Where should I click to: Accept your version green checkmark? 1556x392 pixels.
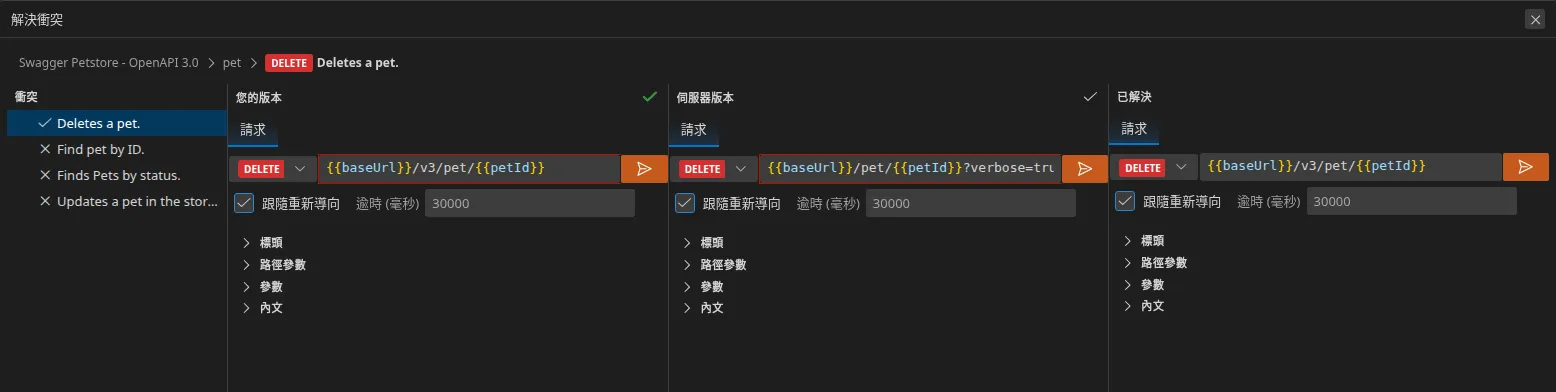coord(650,97)
